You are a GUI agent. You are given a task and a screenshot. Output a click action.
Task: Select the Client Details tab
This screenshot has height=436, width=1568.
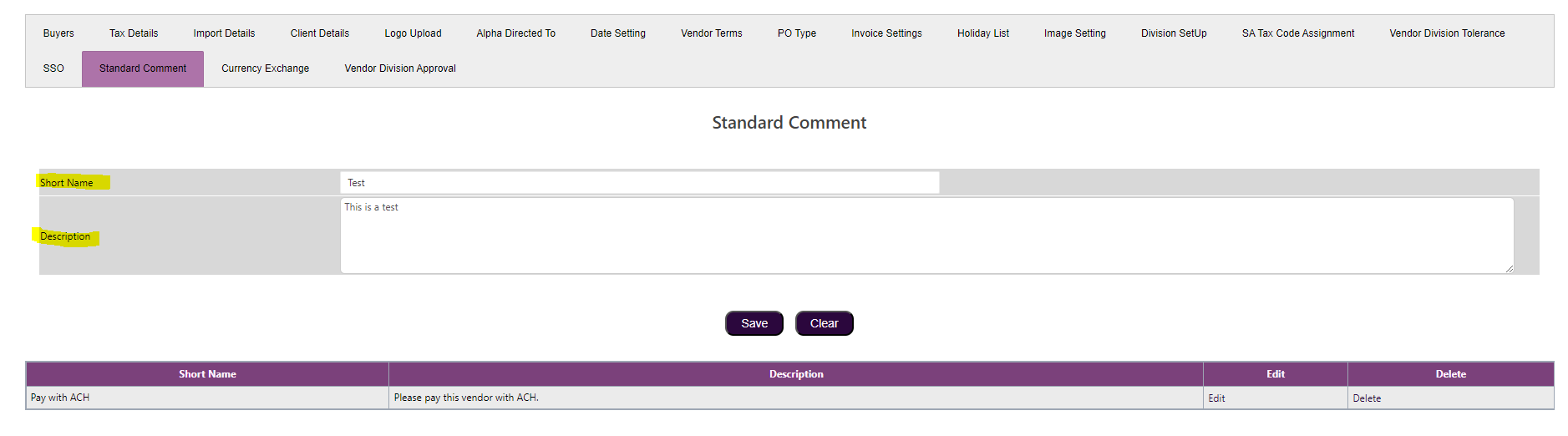320,33
